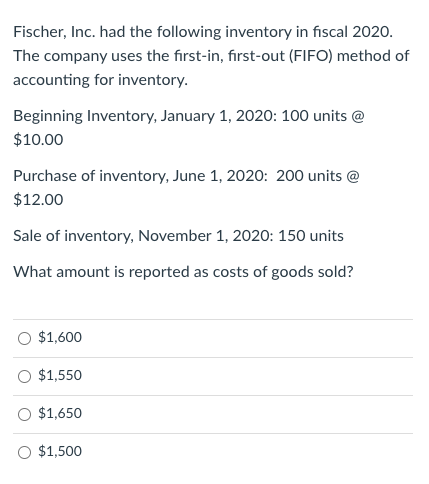Click the Purchase of inventory, June 1 line

pyautogui.click(x=186, y=176)
